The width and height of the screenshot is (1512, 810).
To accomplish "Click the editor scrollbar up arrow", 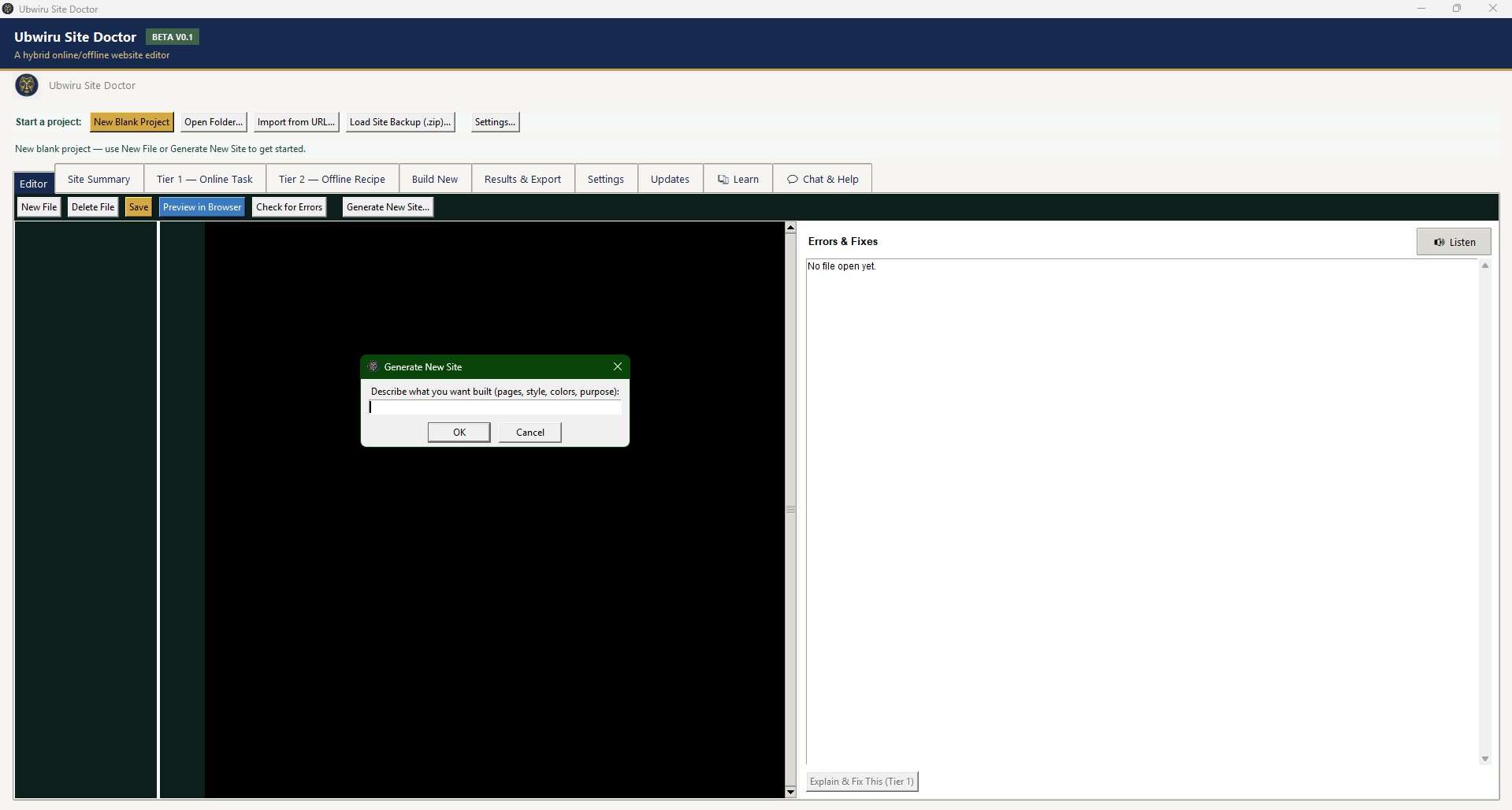I will point(790,228).
